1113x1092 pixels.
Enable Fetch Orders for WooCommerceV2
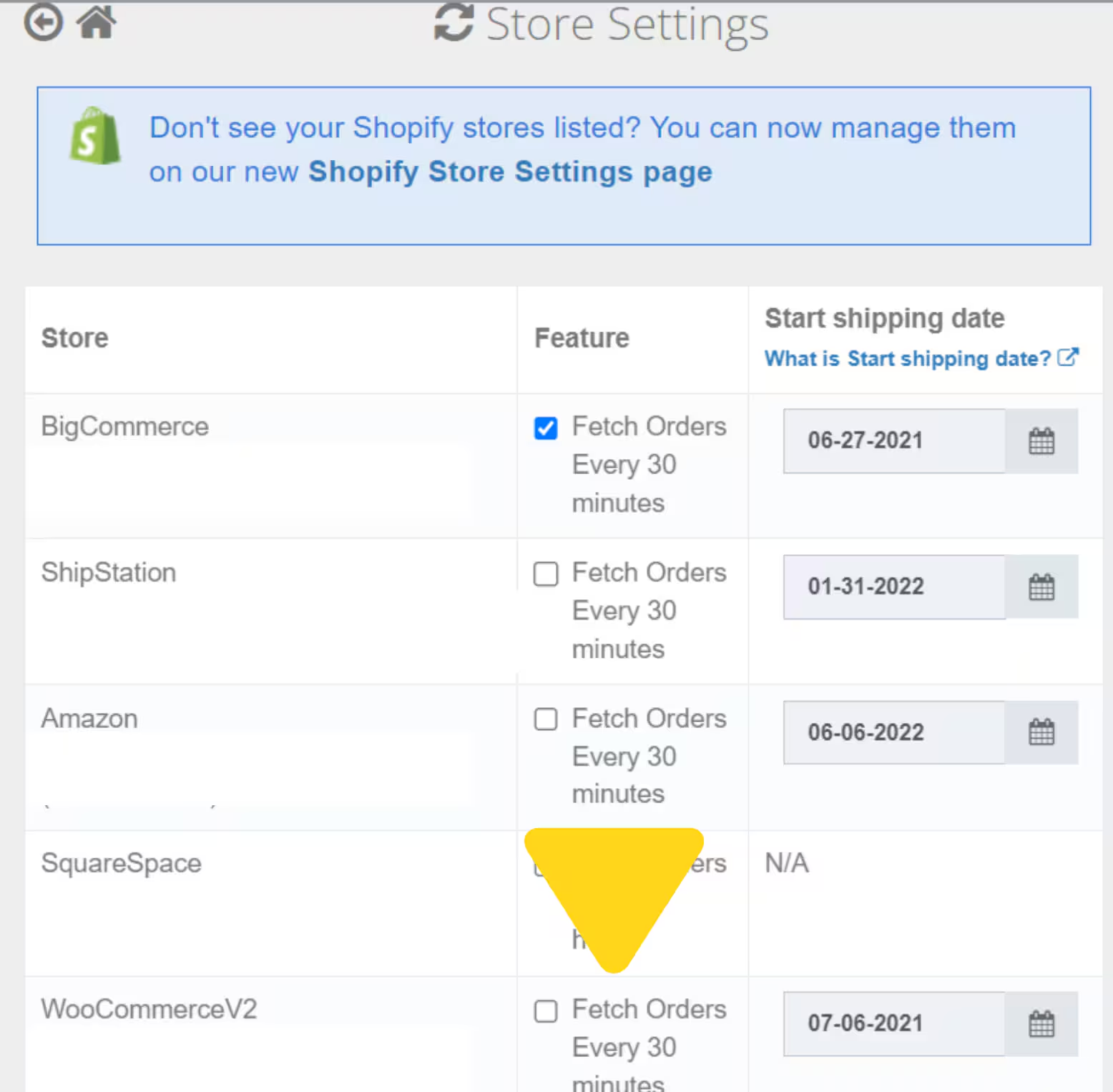pyautogui.click(x=545, y=1010)
